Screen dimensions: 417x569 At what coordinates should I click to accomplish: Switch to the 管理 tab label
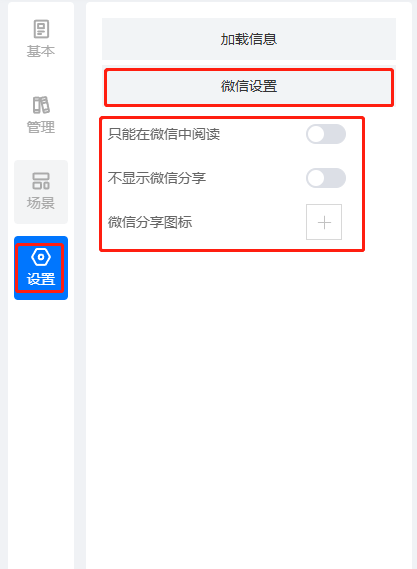click(41, 127)
